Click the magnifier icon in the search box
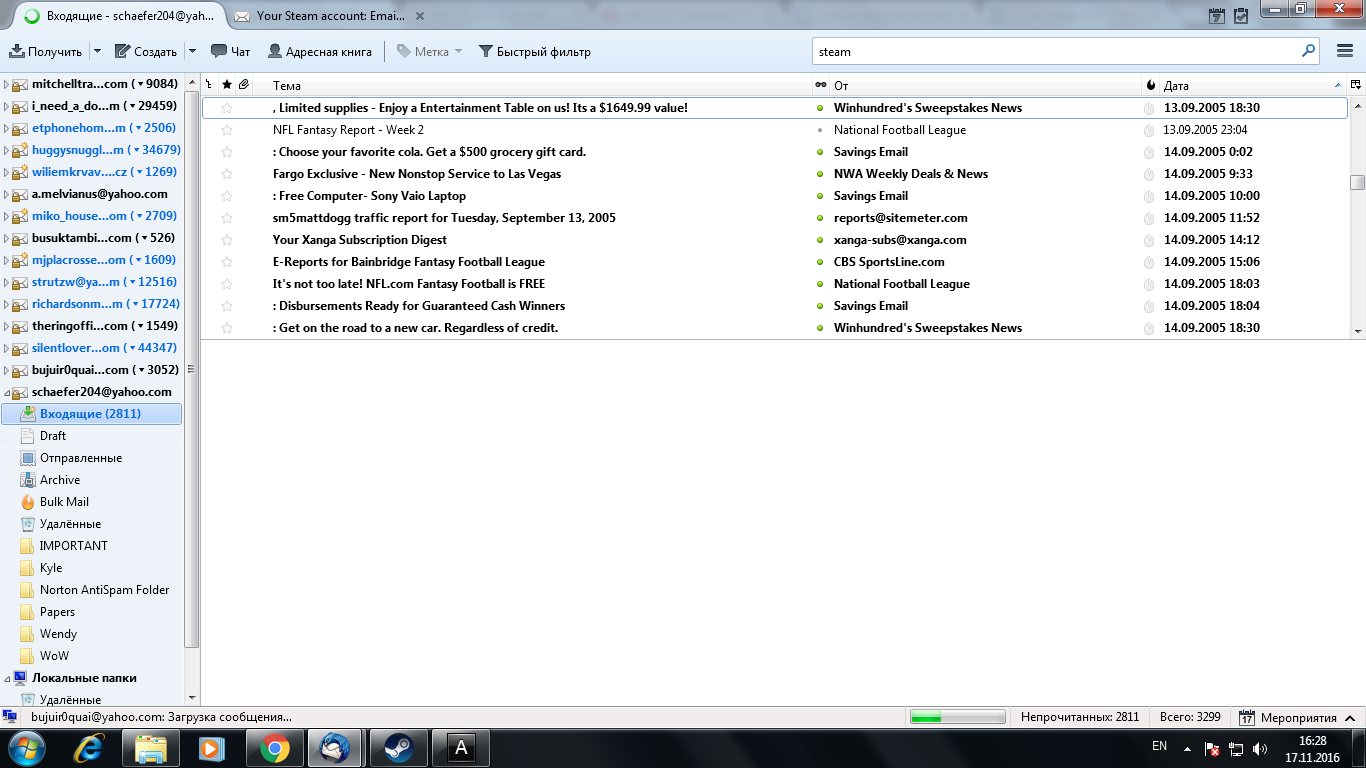The width and height of the screenshot is (1366, 768). (1308, 51)
